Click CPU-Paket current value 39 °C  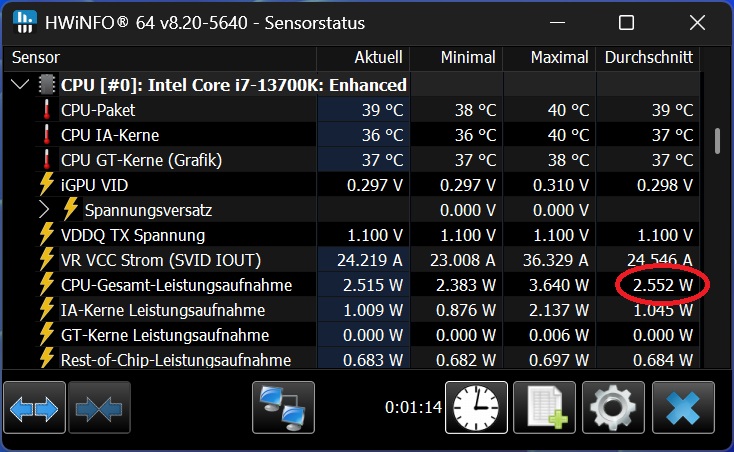382,110
